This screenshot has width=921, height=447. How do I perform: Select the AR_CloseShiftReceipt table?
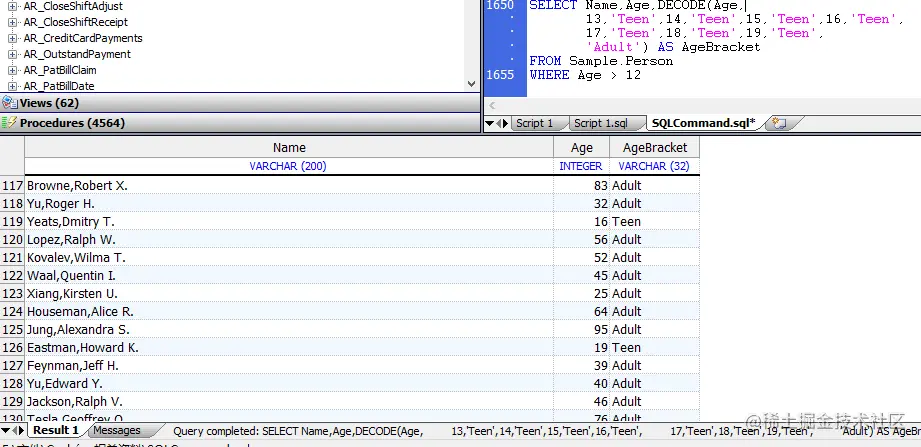(75, 22)
